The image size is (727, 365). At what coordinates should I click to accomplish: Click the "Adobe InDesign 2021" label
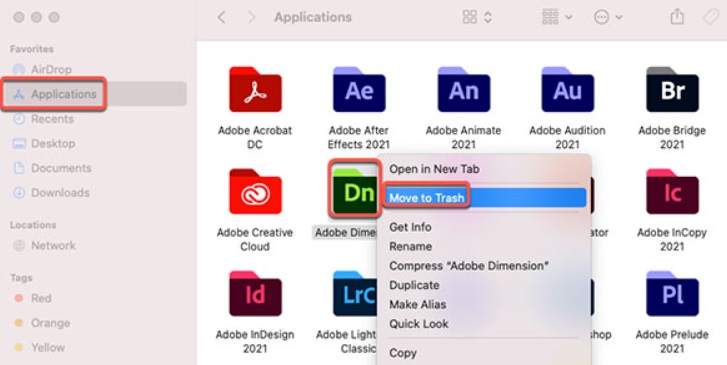pyautogui.click(x=255, y=341)
